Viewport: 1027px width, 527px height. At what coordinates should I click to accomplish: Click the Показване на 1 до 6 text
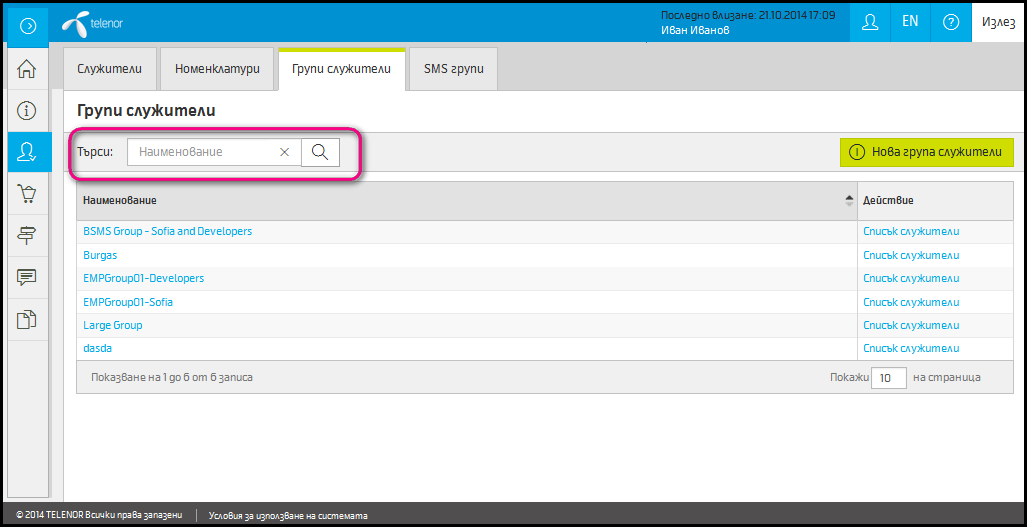(172, 378)
